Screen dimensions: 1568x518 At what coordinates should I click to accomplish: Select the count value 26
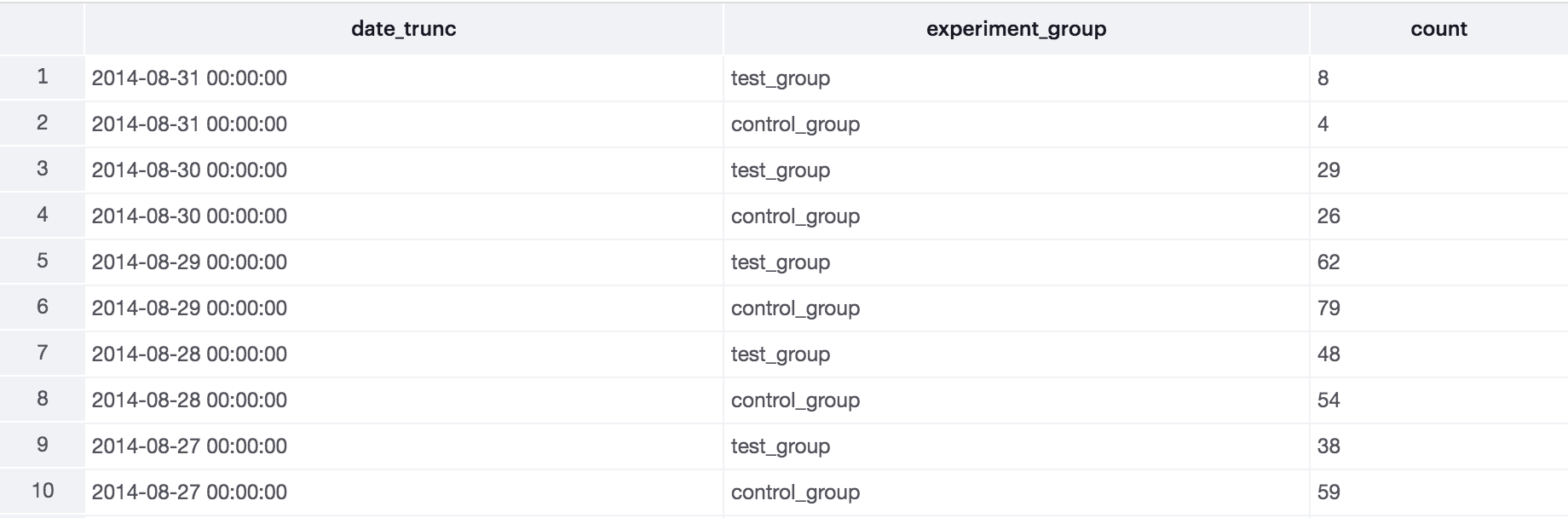click(1329, 216)
